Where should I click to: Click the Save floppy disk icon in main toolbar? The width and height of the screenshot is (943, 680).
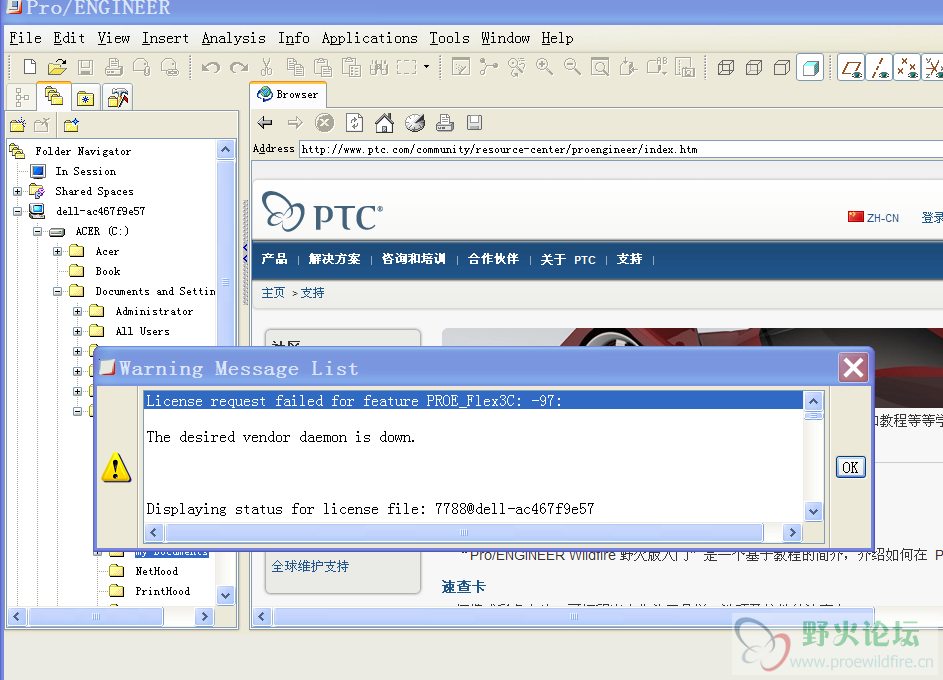point(85,67)
